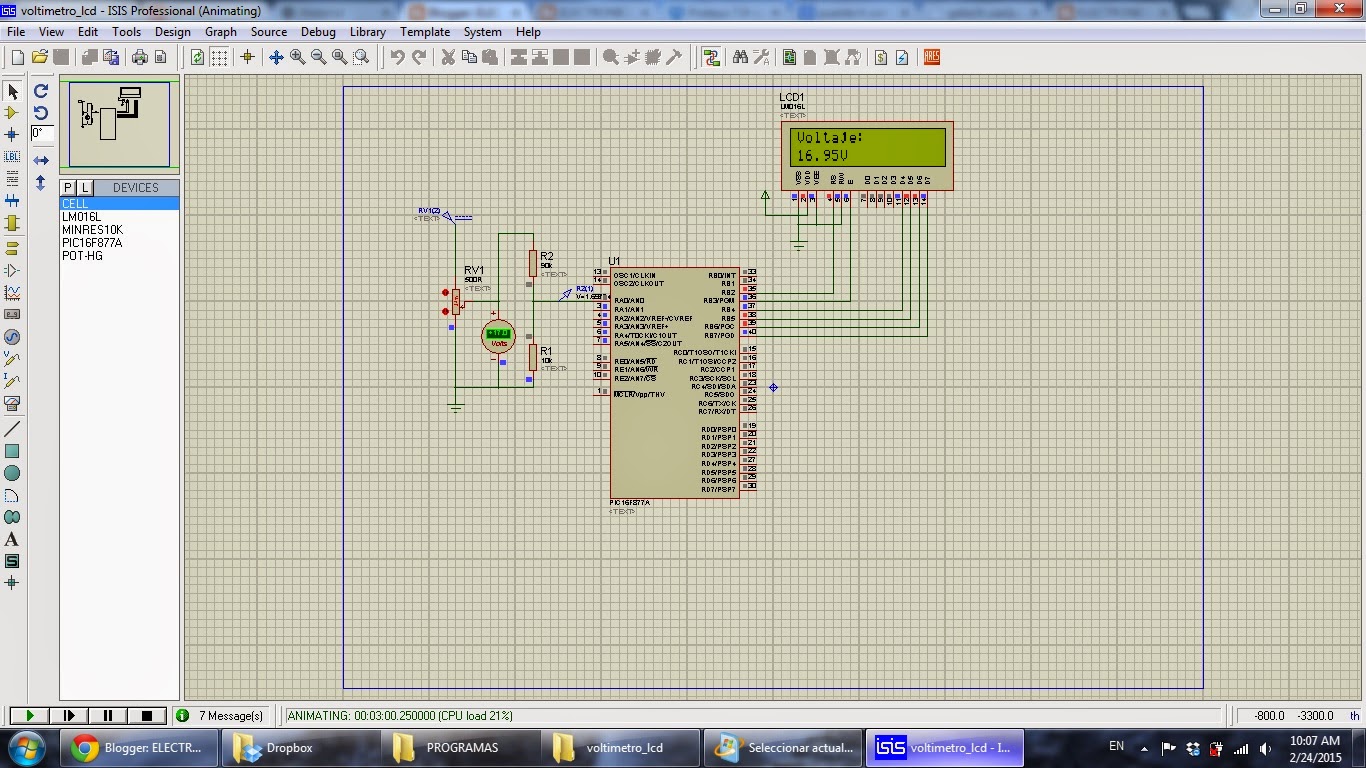Click the Zoom In magnifier icon

(x=297, y=57)
